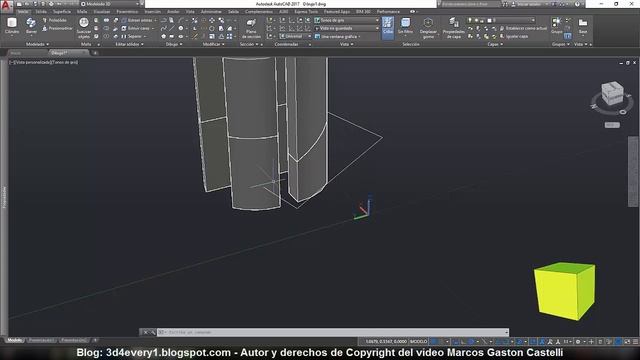Image resolution: width=640 pixels, height=360 pixels.
Task: Click Establecer como actual layer button
Action: [x=523, y=28]
